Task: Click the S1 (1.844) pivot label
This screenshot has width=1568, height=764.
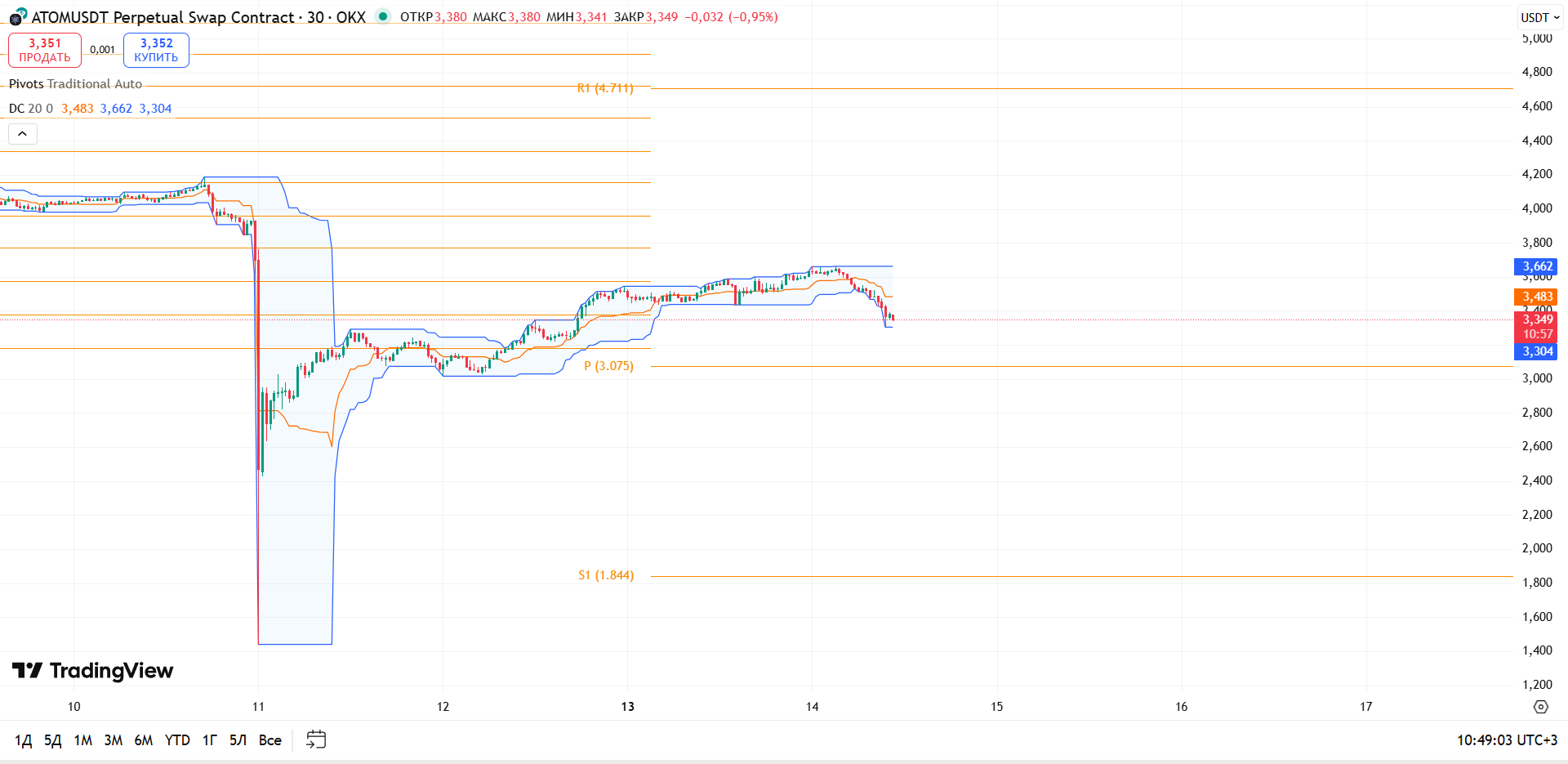Action: point(606,575)
